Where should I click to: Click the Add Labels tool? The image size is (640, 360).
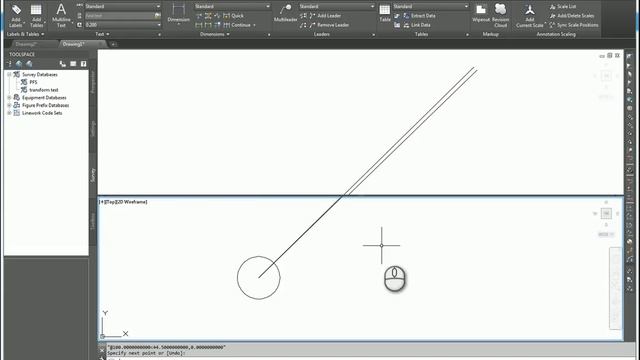16,16
